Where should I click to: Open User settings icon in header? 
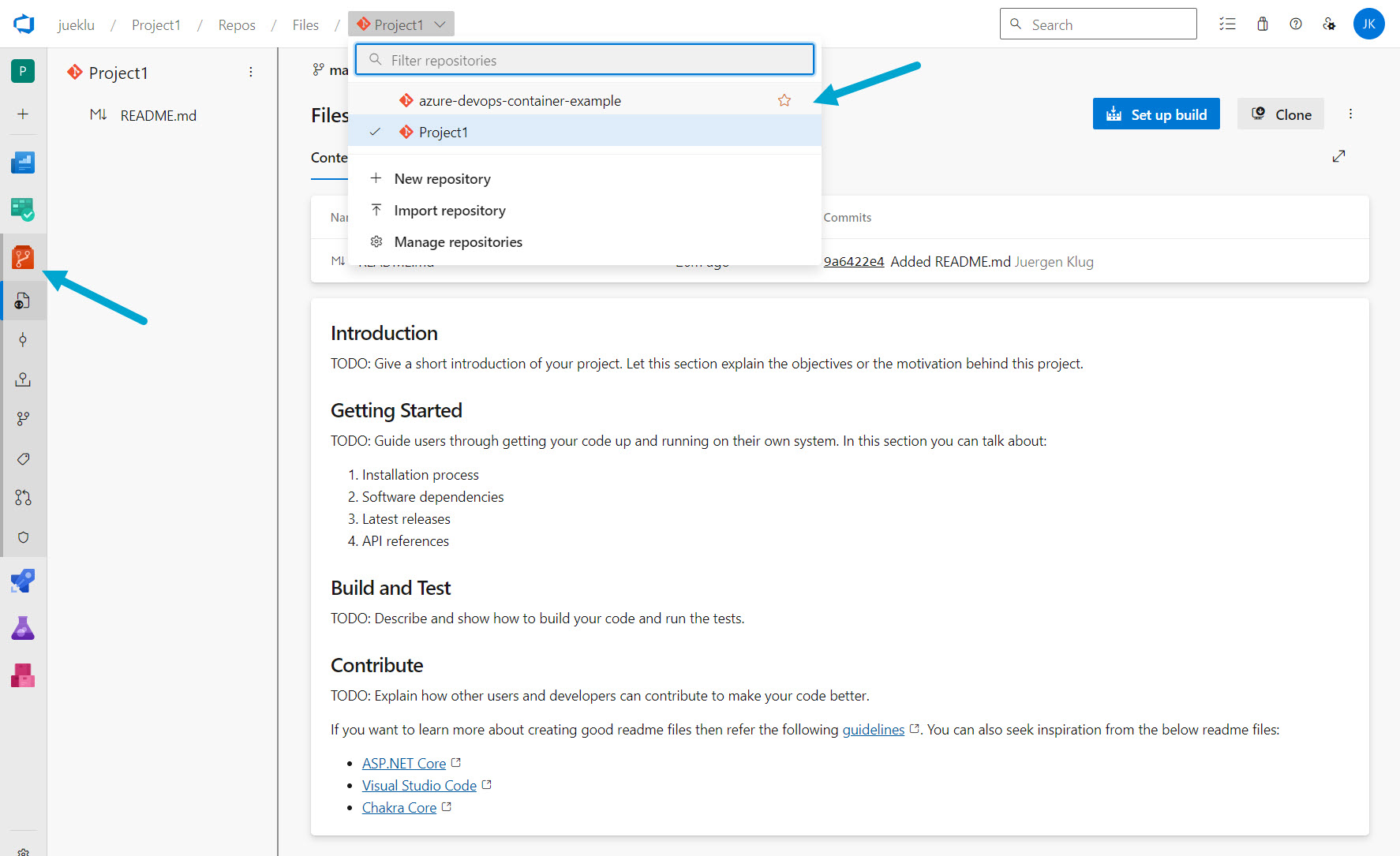pos(1330,24)
